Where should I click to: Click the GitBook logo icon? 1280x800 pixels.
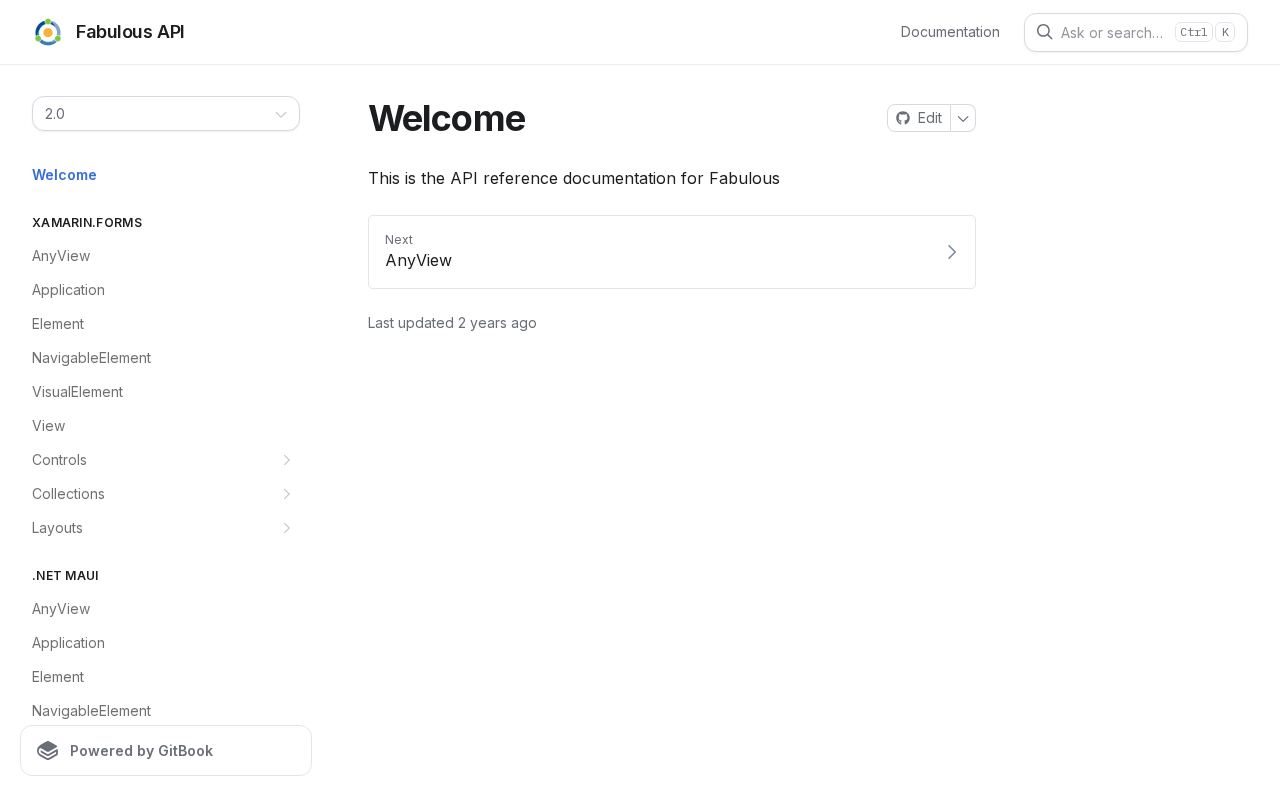[48, 751]
